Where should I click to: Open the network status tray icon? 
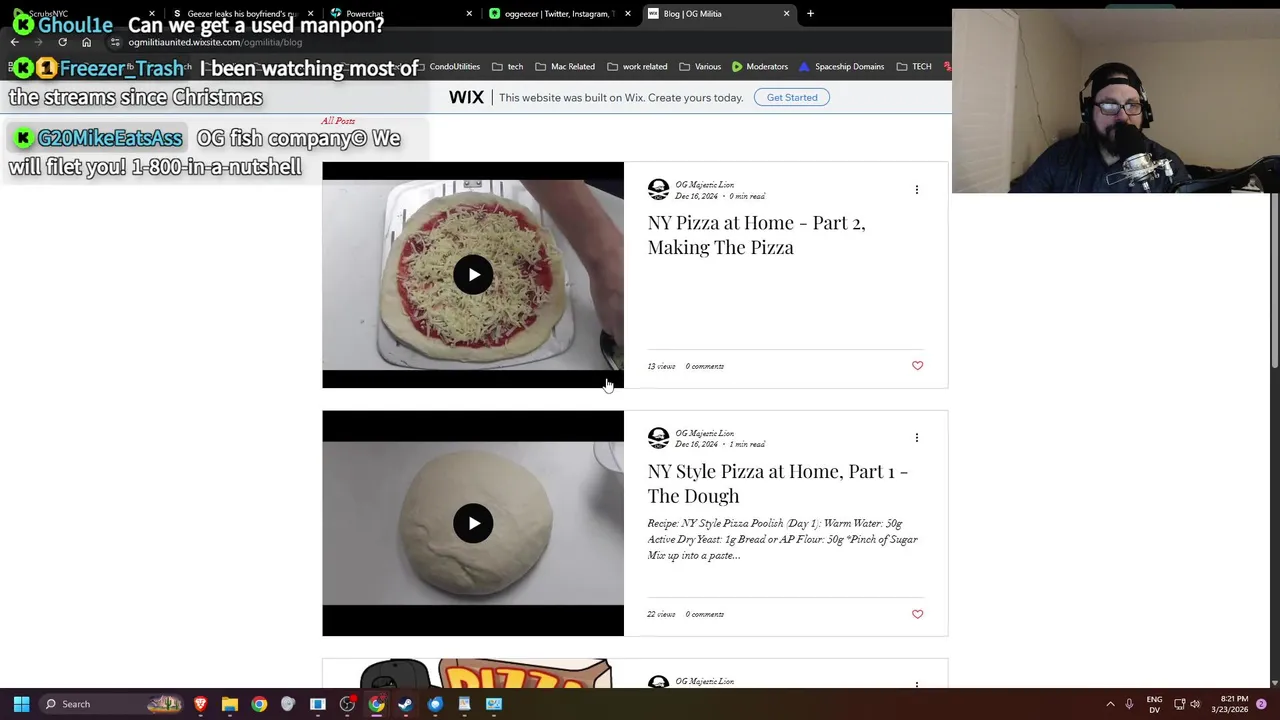1179,704
